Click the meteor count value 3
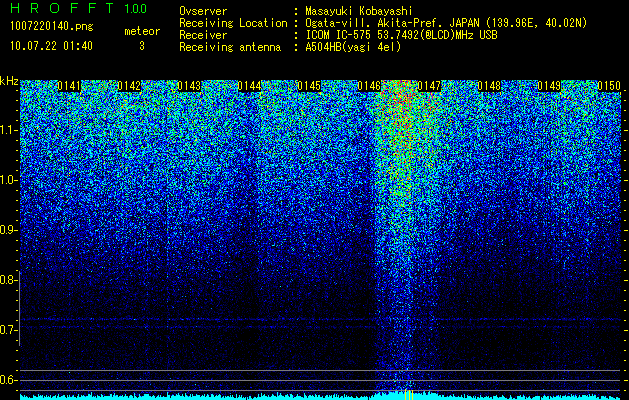 142,46
